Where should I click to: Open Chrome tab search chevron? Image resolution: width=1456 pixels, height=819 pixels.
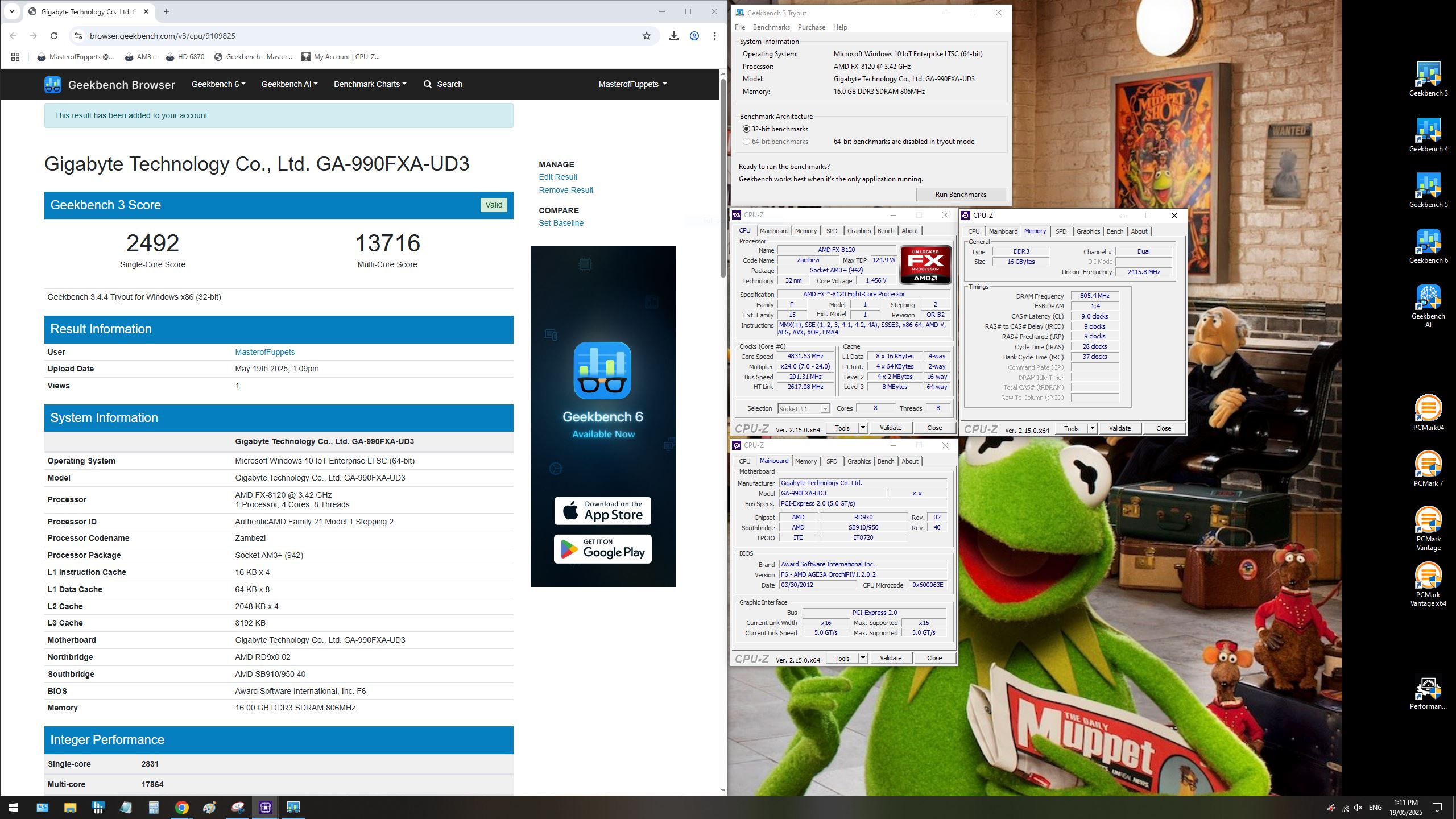11,11
